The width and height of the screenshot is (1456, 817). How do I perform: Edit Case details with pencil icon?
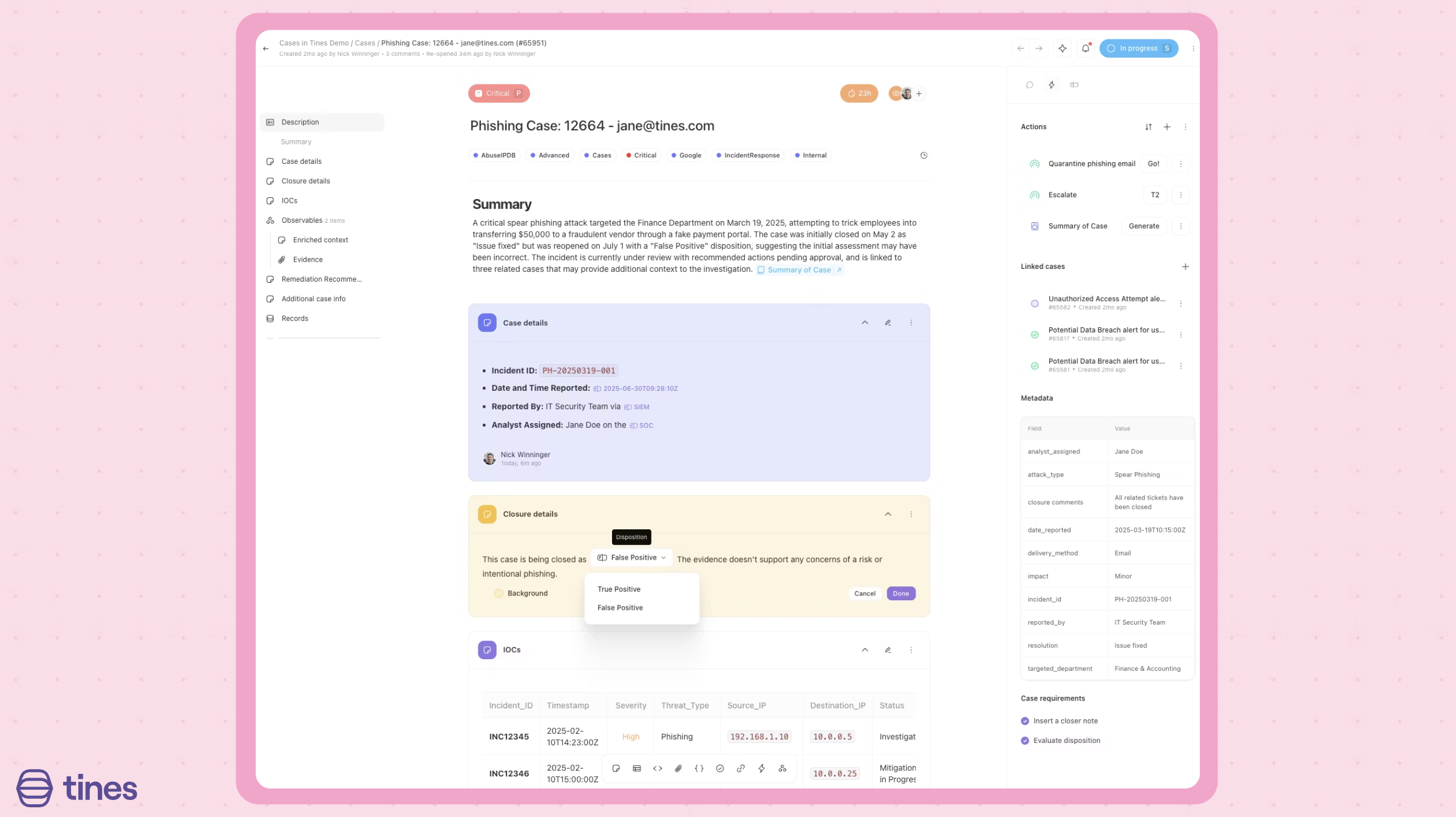tap(888, 323)
